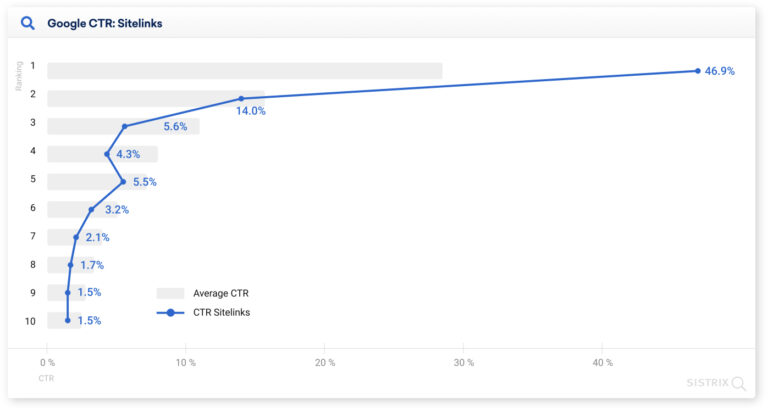
Task: Click the 3.2% data point at rank 6
Action: 91,209
